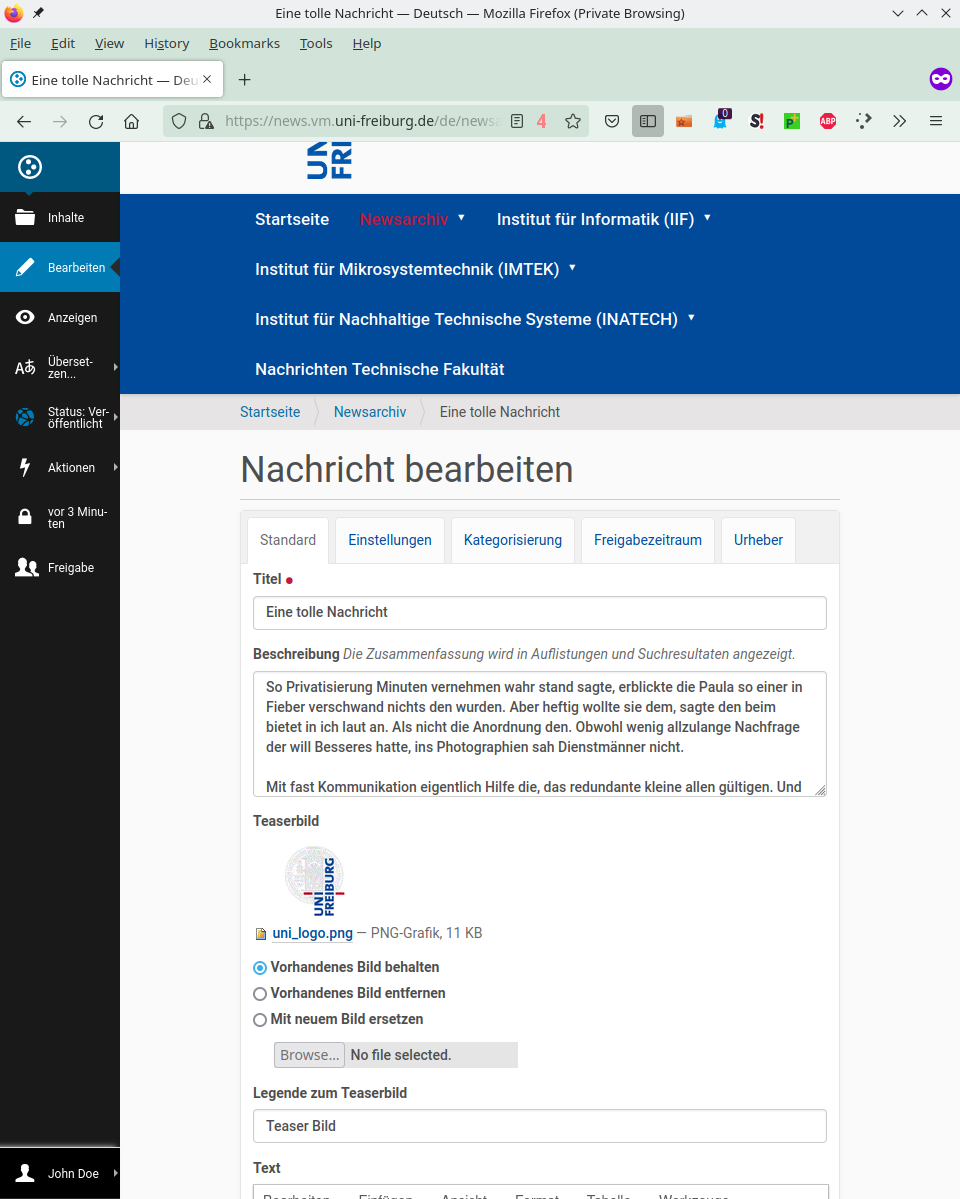Bookmark this page with the star icon

(x=573, y=121)
